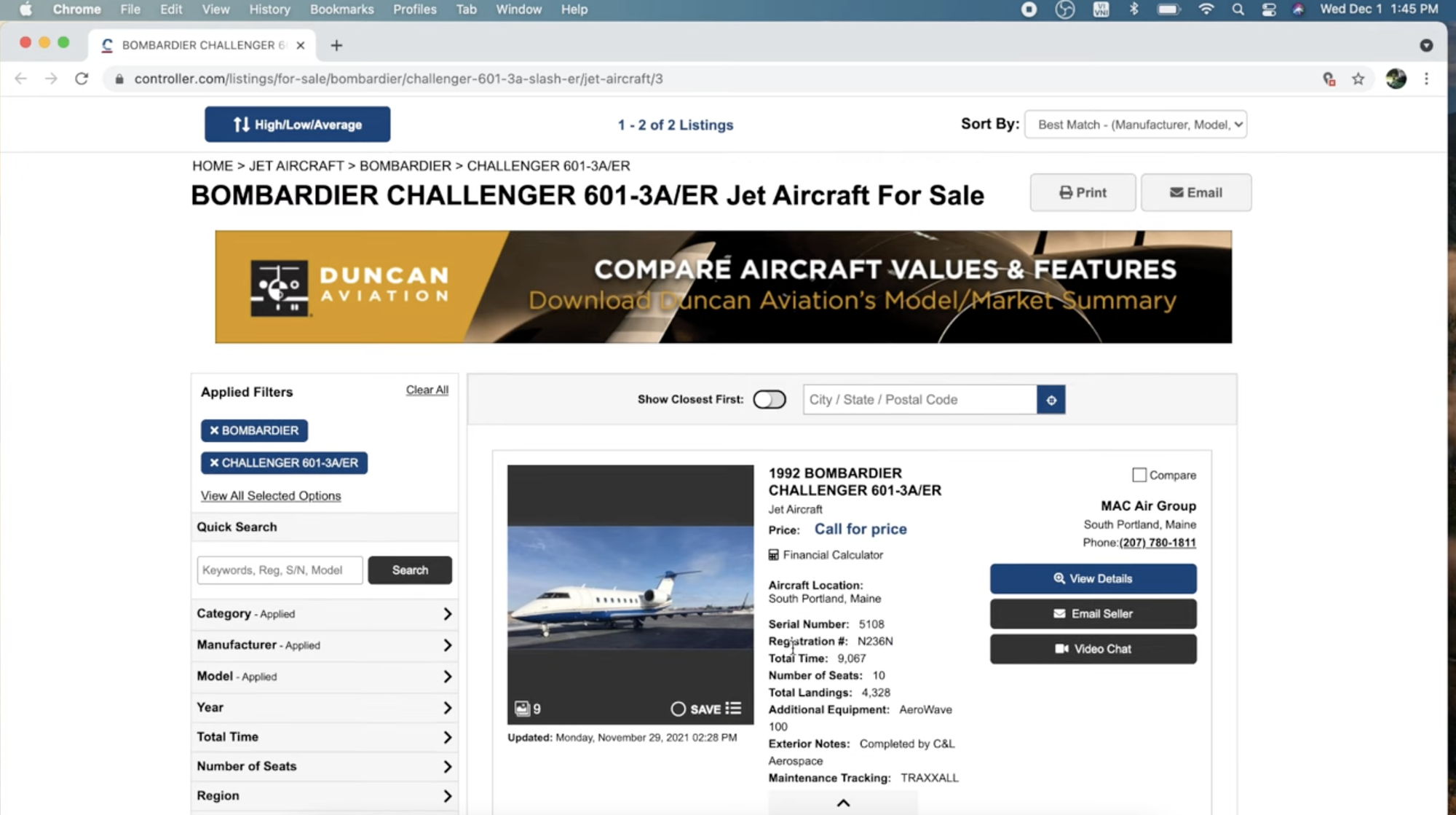The height and width of the screenshot is (815, 1456).
Task: Select the SAVE radio circle on the photo
Action: pos(678,709)
